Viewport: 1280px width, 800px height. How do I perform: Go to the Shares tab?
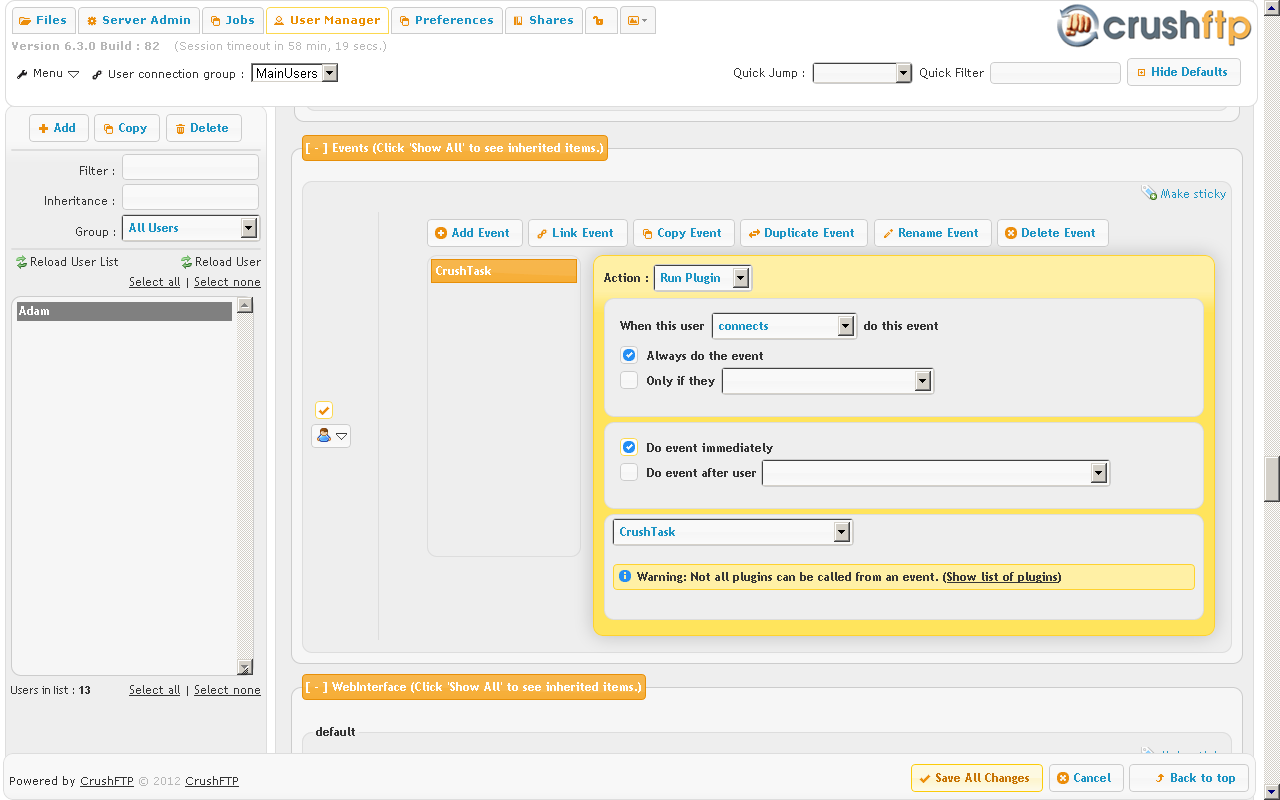pos(543,20)
